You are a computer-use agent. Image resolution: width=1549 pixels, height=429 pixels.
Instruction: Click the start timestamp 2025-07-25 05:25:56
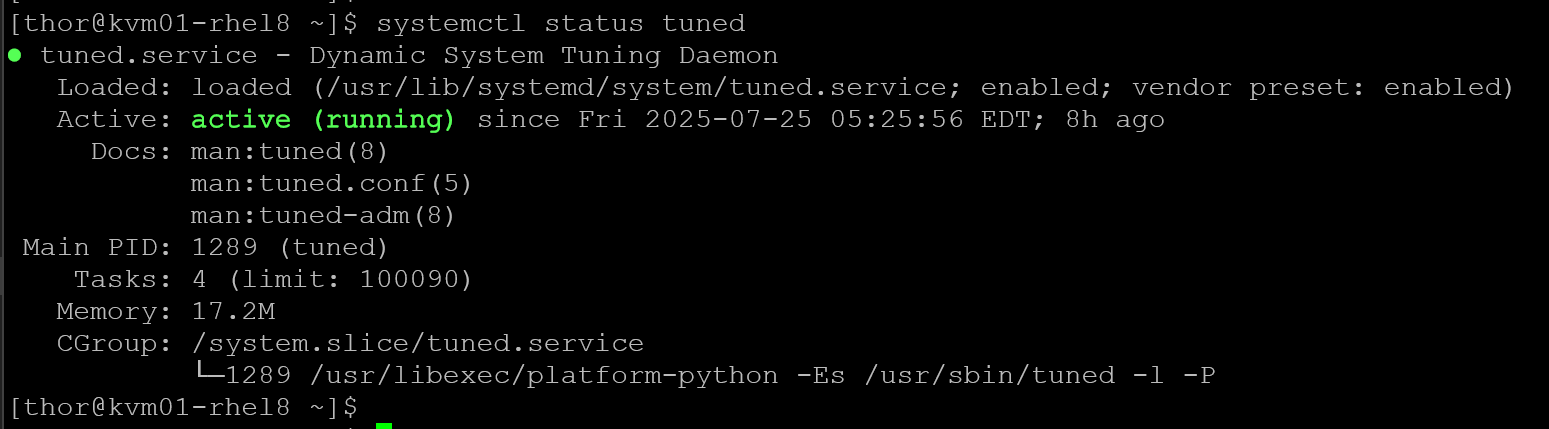(804, 120)
